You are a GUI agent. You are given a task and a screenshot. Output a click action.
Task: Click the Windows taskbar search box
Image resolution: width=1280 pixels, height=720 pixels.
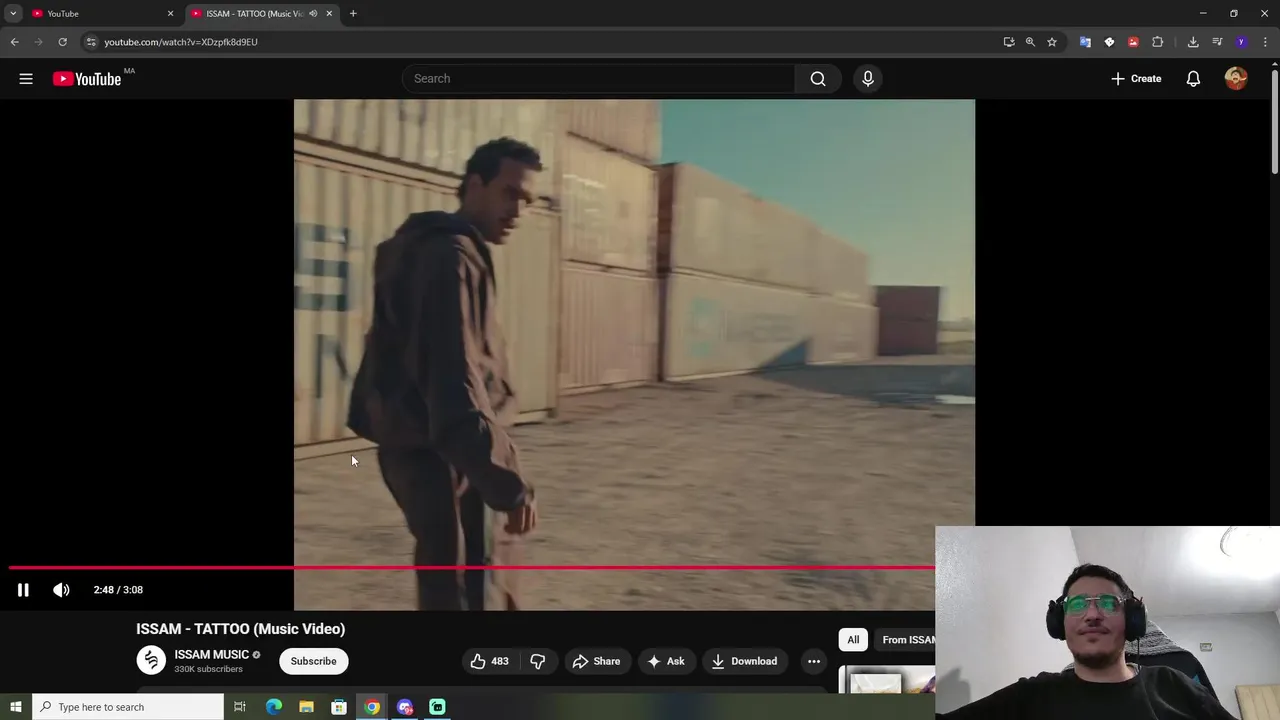(x=128, y=707)
